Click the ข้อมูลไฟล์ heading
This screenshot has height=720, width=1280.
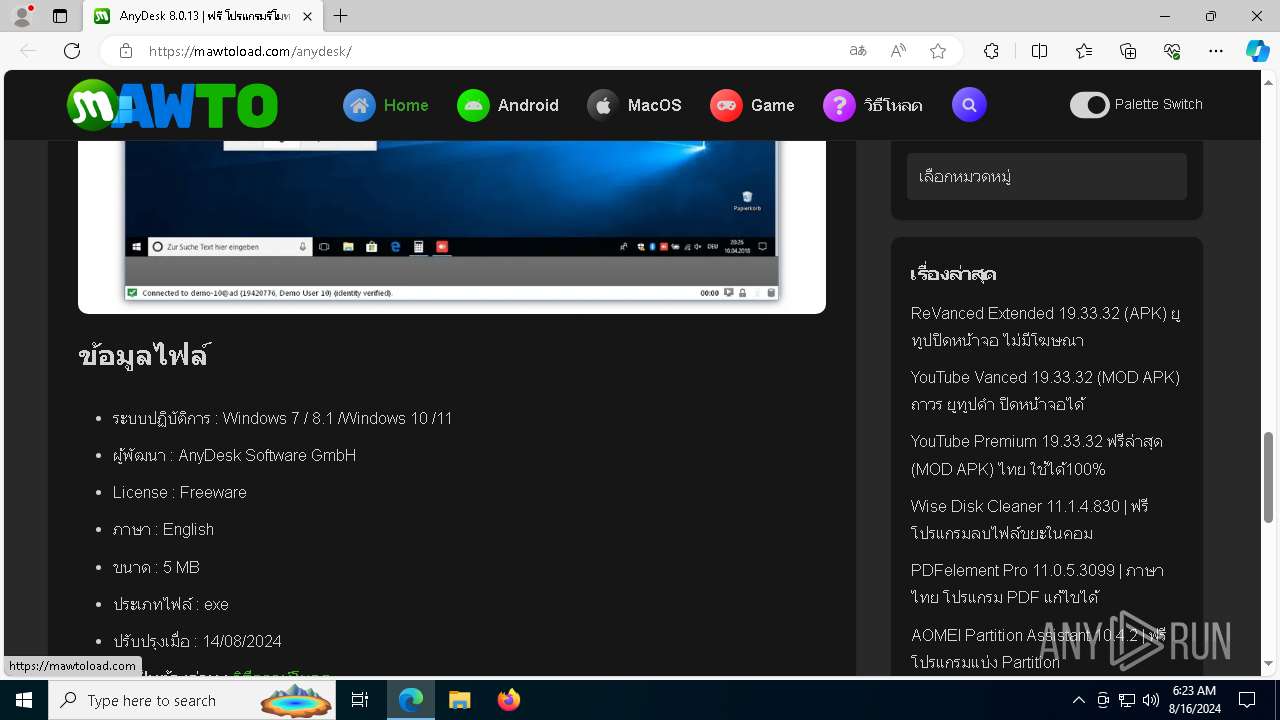point(143,356)
